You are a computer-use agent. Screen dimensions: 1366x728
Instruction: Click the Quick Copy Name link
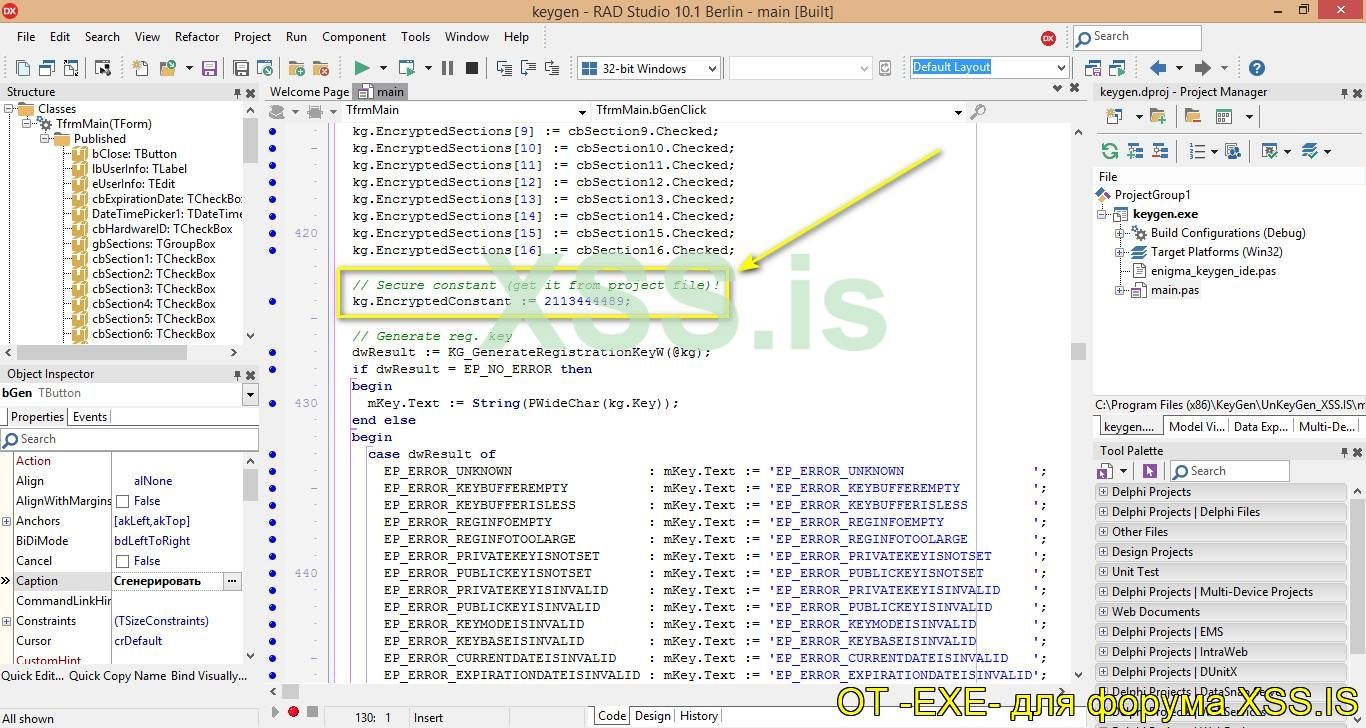click(x=117, y=676)
